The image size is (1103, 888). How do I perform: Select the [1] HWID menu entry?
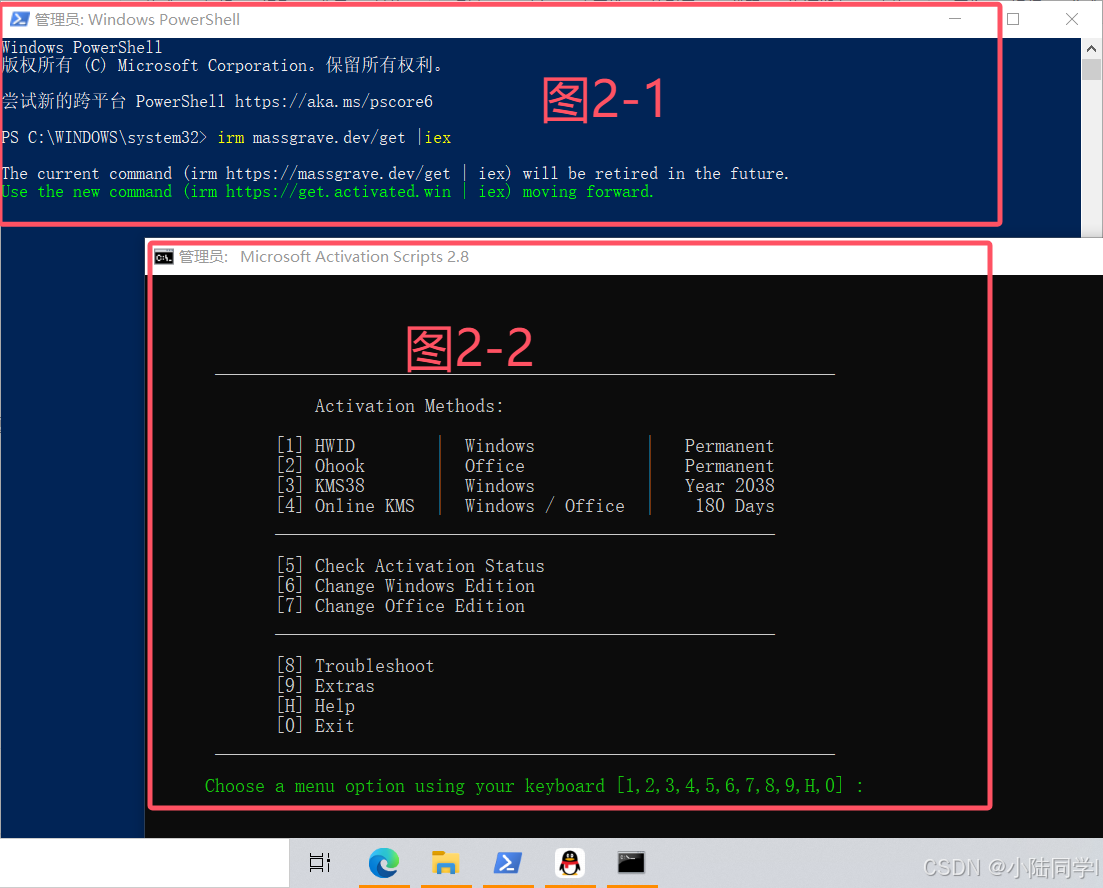point(316,445)
